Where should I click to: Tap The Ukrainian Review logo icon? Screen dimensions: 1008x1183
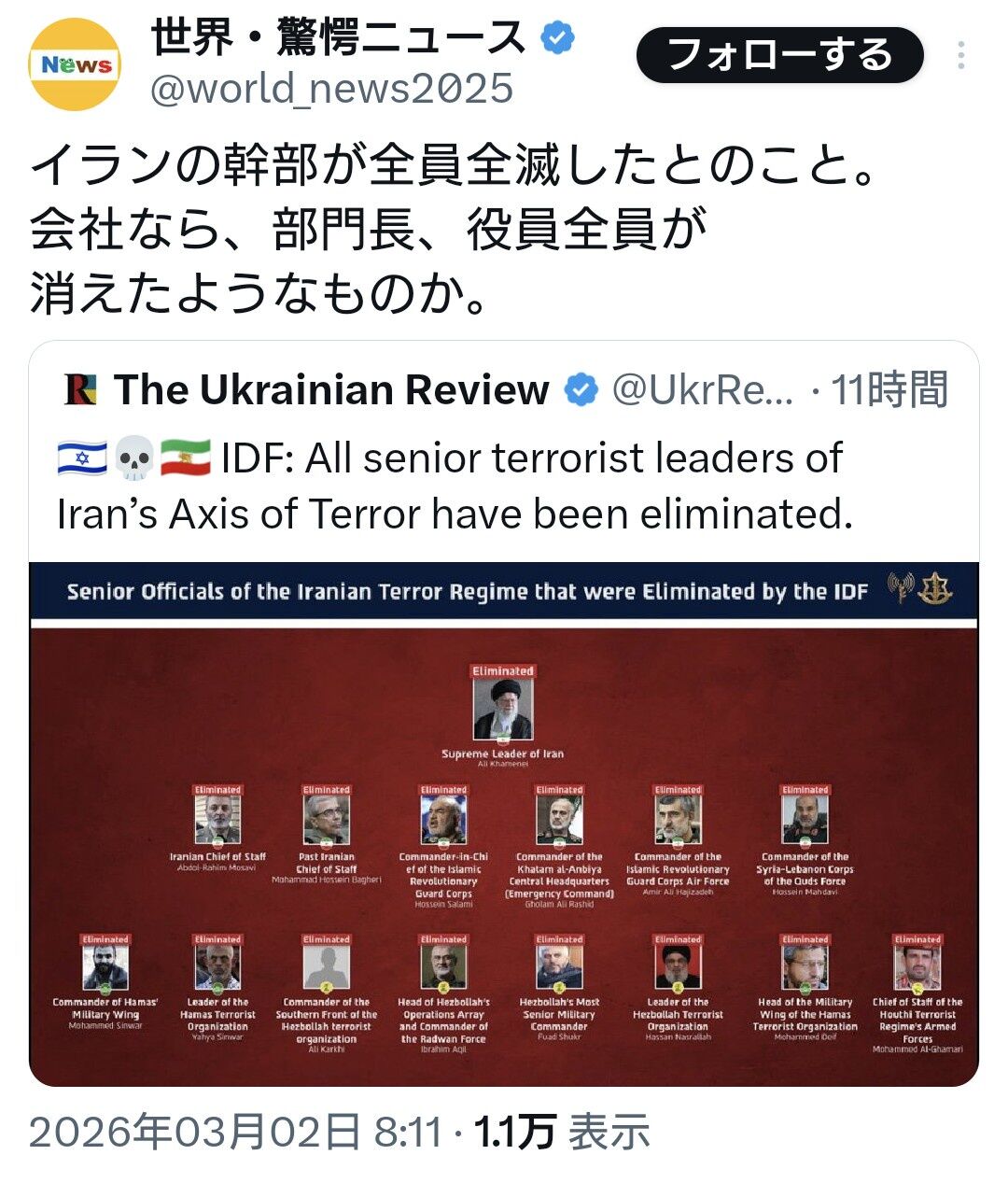(80, 389)
